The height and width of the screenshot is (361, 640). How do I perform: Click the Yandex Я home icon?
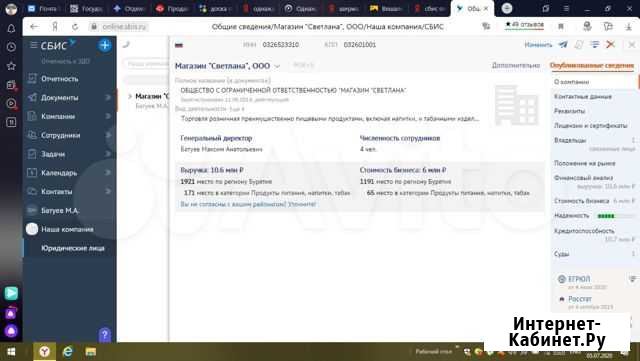(x=54, y=27)
